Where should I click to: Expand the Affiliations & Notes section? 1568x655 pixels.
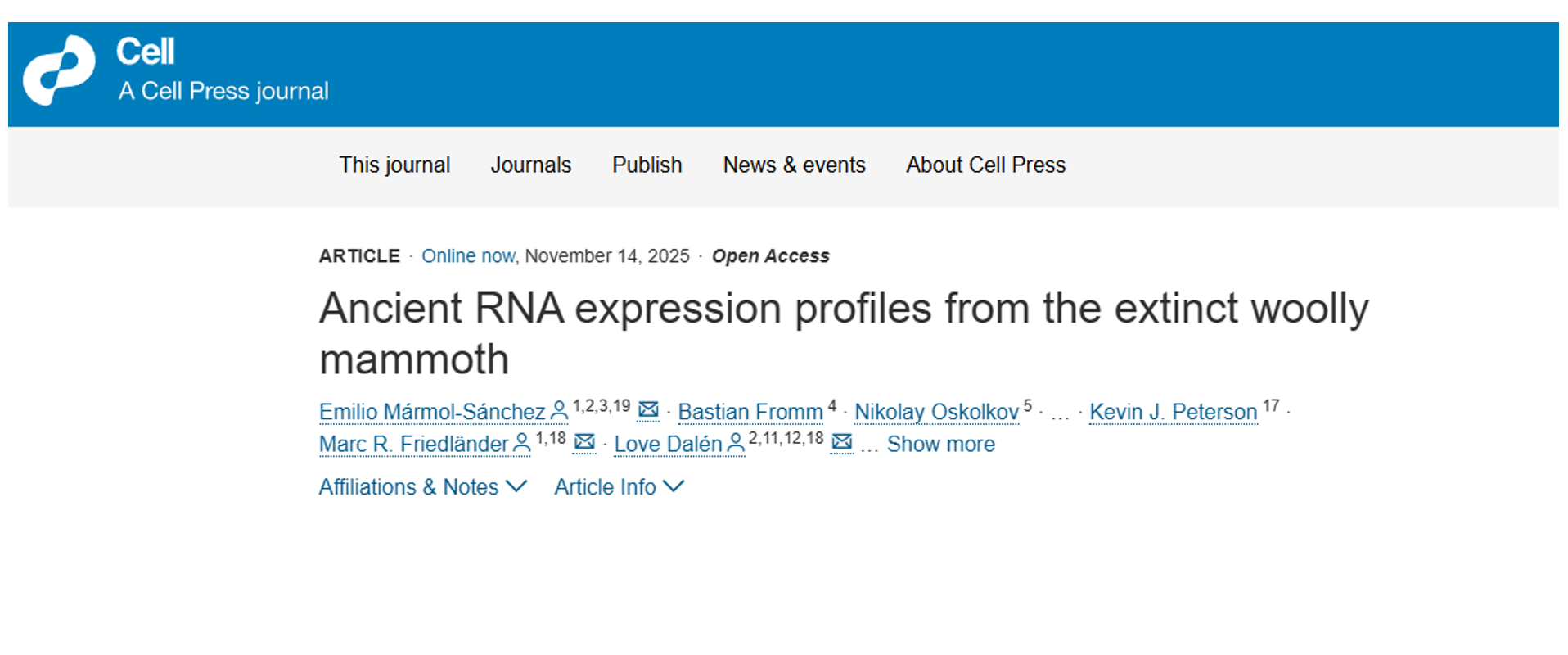tap(422, 487)
